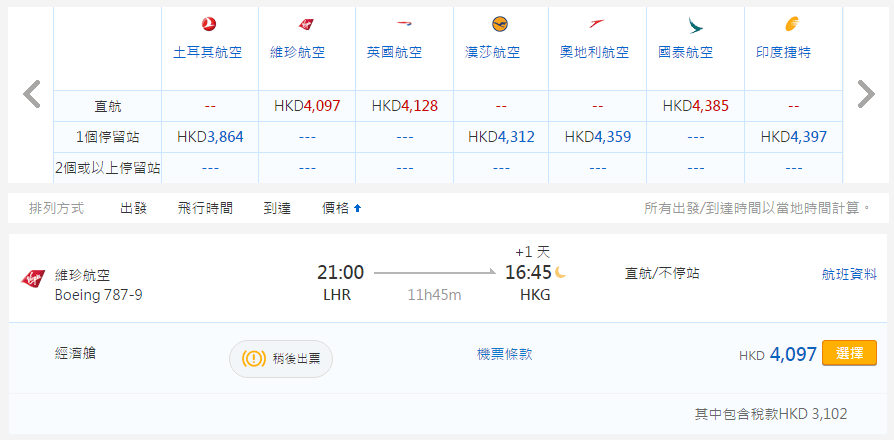Show more airlines with the next arrow
The height and width of the screenshot is (440, 894).
865,94
